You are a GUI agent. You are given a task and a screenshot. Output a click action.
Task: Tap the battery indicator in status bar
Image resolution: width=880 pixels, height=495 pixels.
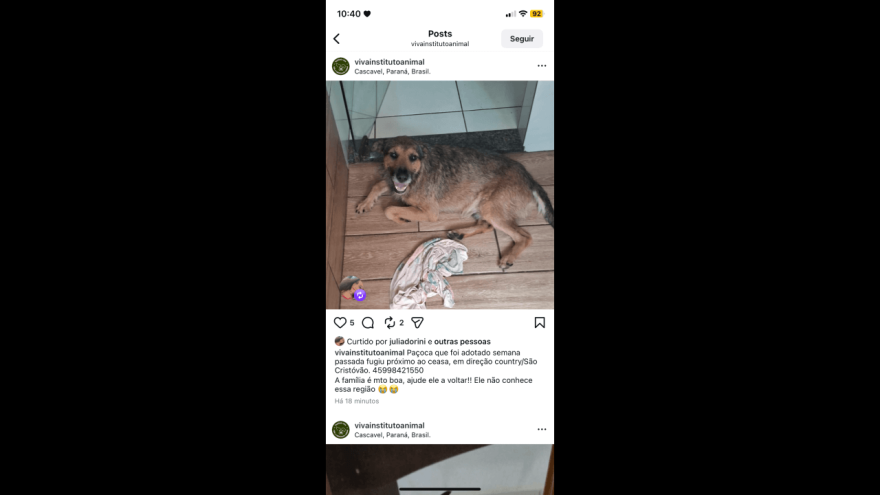[x=537, y=13]
